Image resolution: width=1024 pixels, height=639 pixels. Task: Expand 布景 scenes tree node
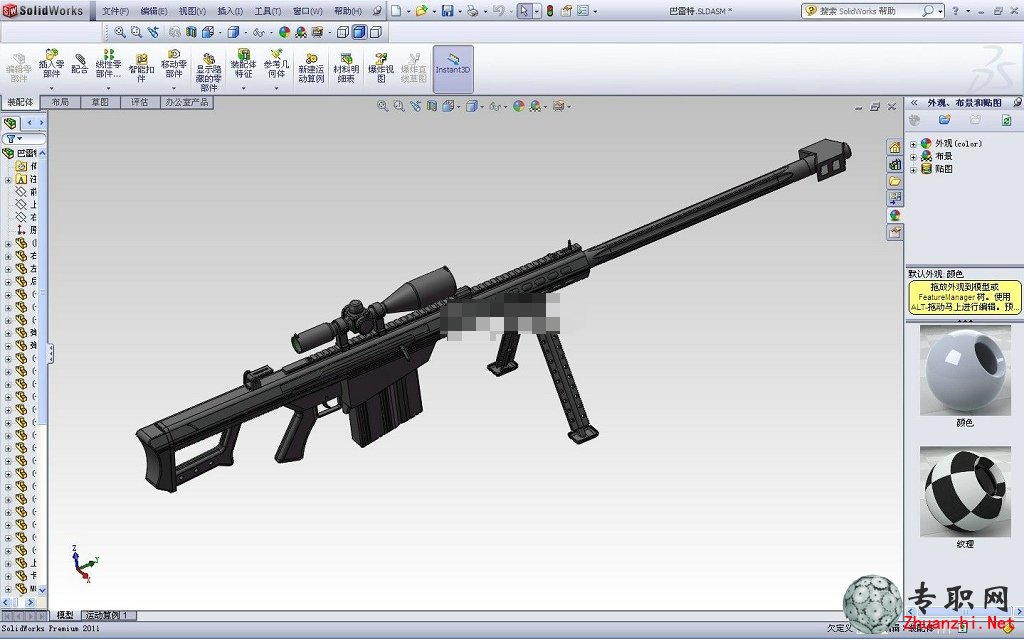[913, 157]
